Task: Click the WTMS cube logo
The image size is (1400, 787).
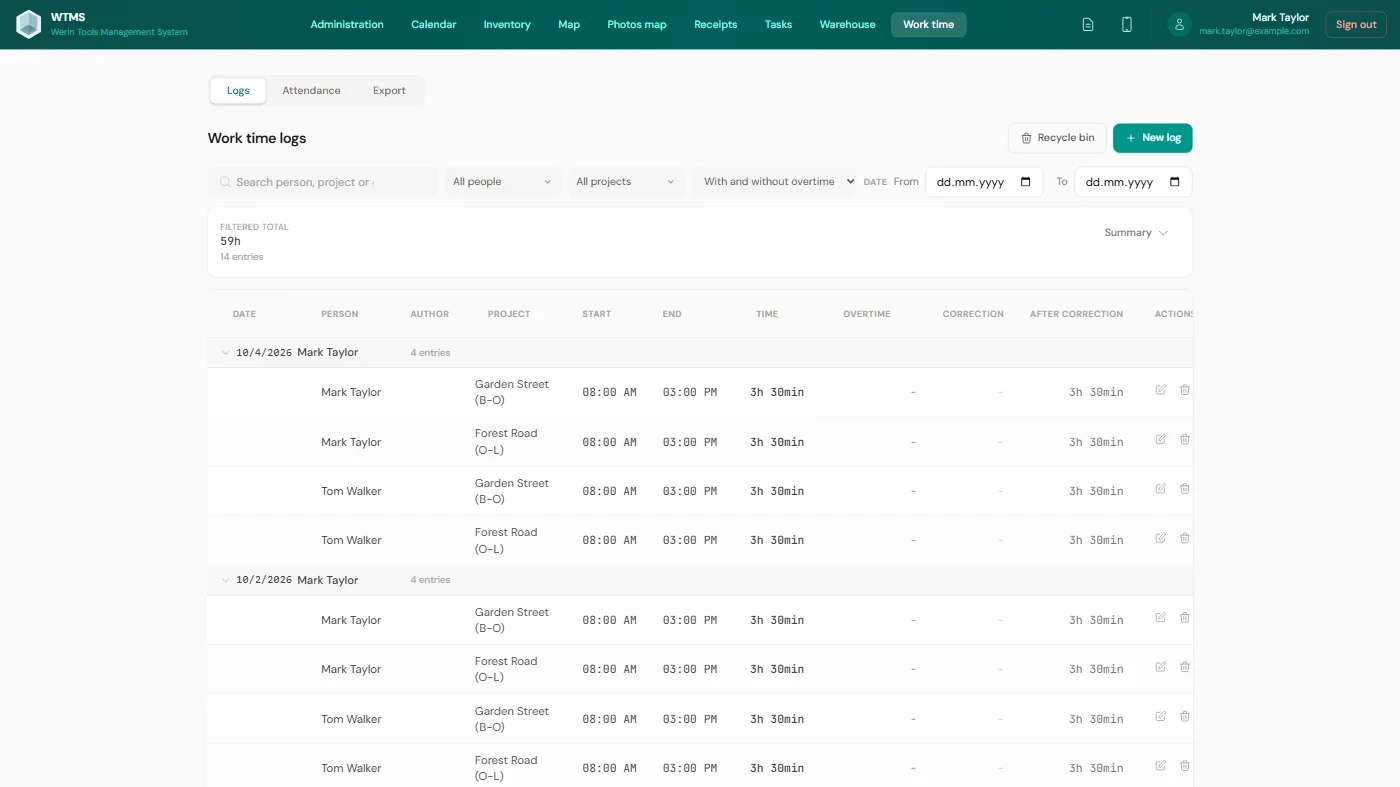Action: [x=29, y=24]
